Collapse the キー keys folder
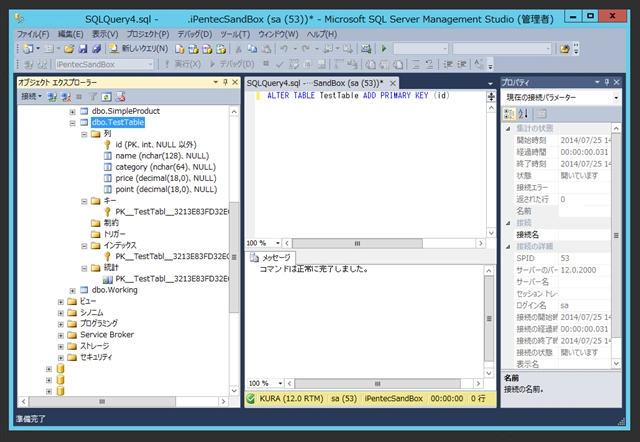The height and width of the screenshot is (442, 640). 84,201
